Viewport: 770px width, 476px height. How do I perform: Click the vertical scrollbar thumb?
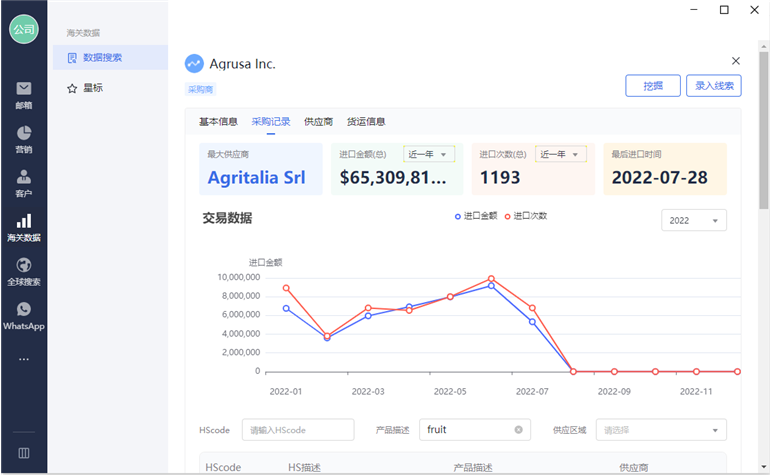(x=764, y=130)
